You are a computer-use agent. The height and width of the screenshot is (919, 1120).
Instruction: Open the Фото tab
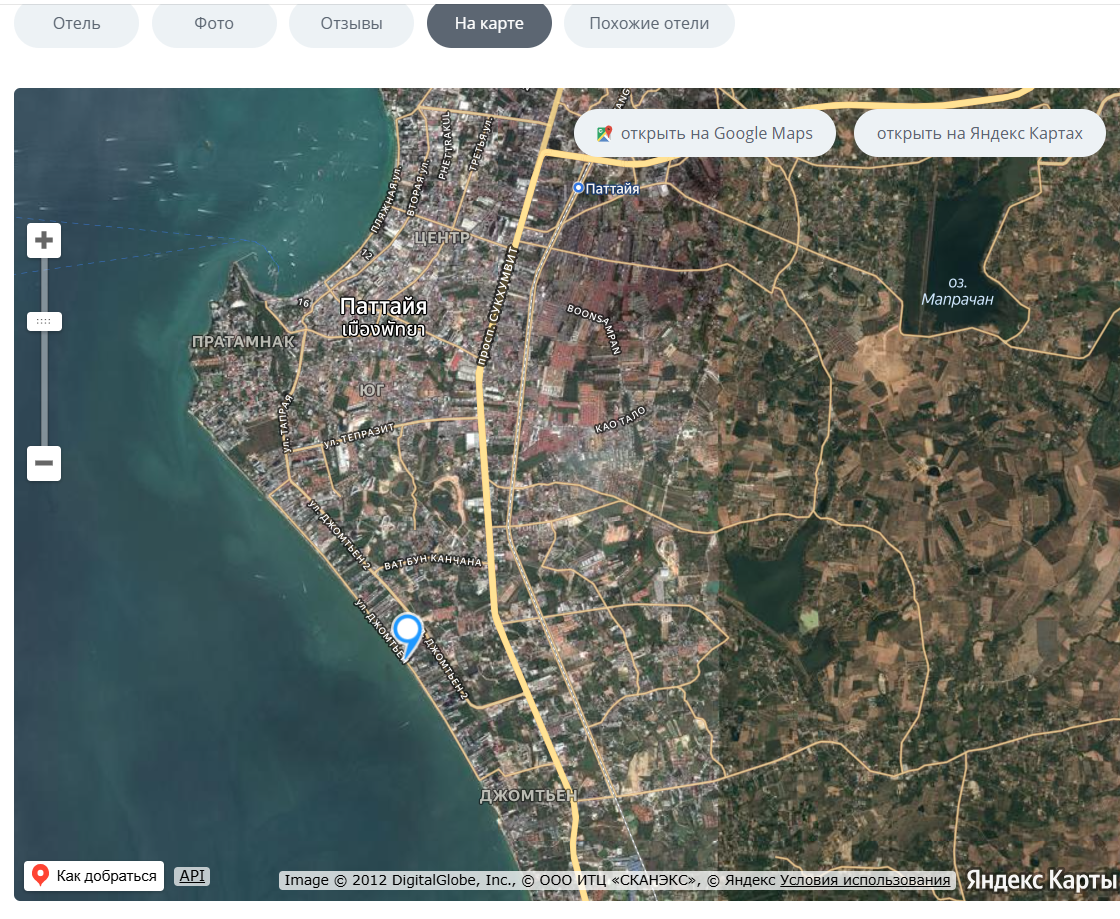pos(214,24)
